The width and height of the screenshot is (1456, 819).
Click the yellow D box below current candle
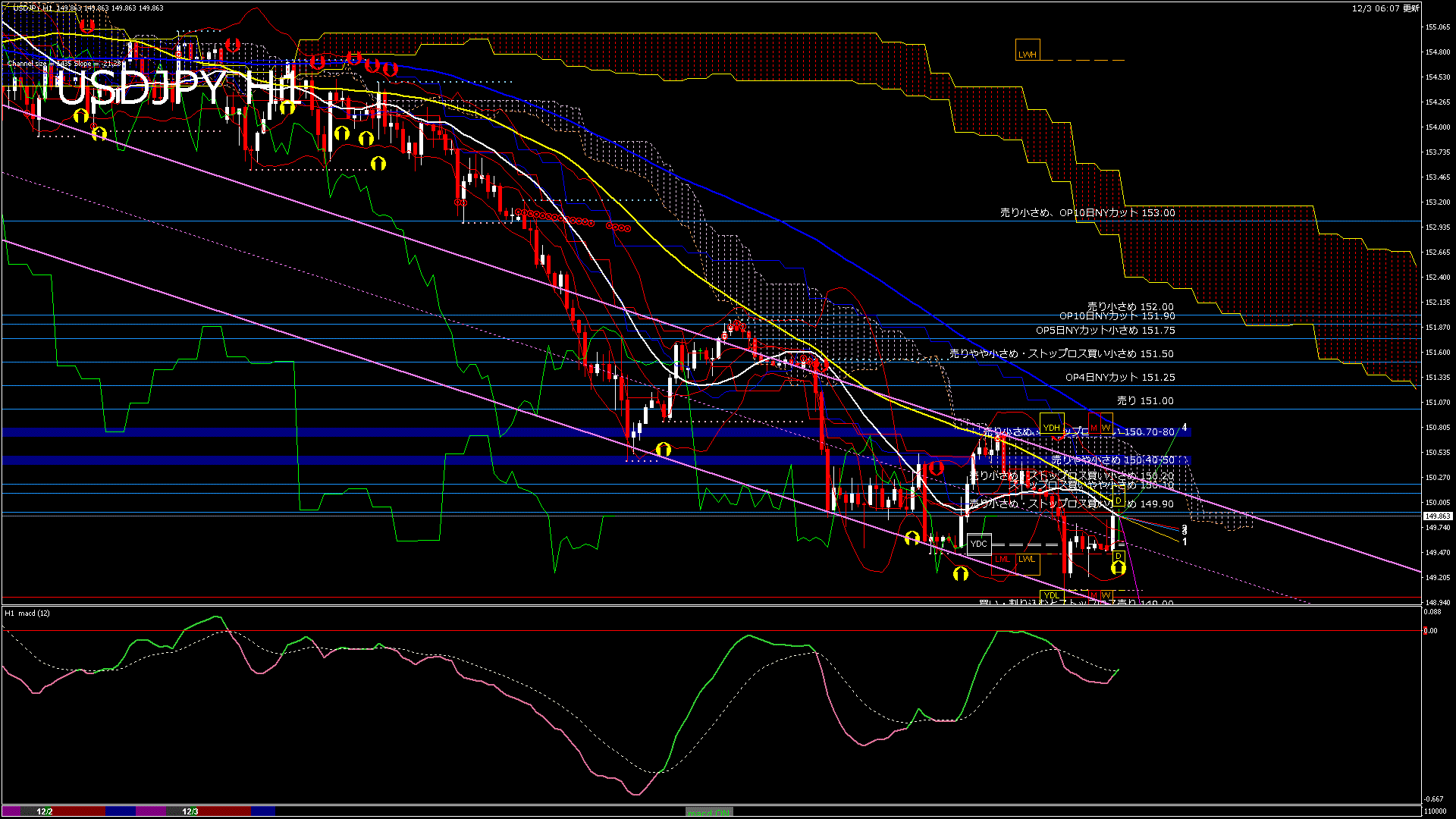click(1118, 557)
